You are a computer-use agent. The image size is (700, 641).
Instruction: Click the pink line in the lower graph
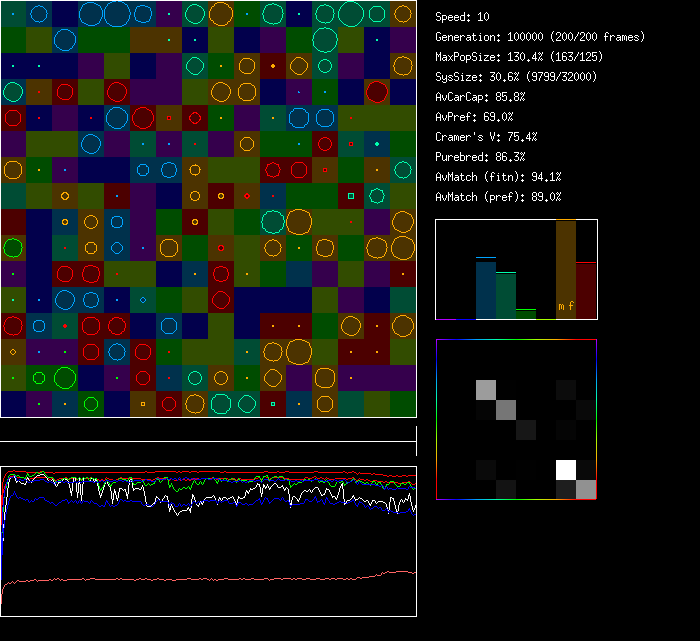click(200, 579)
